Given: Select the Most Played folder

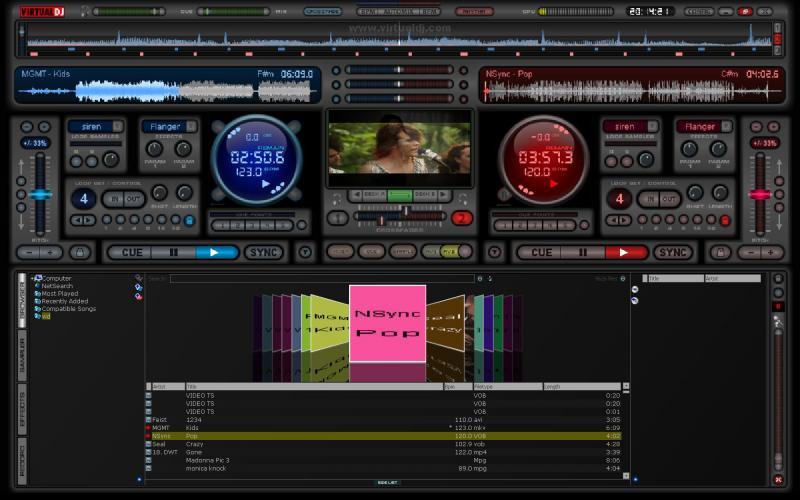Looking at the screenshot, I should [x=60, y=293].
